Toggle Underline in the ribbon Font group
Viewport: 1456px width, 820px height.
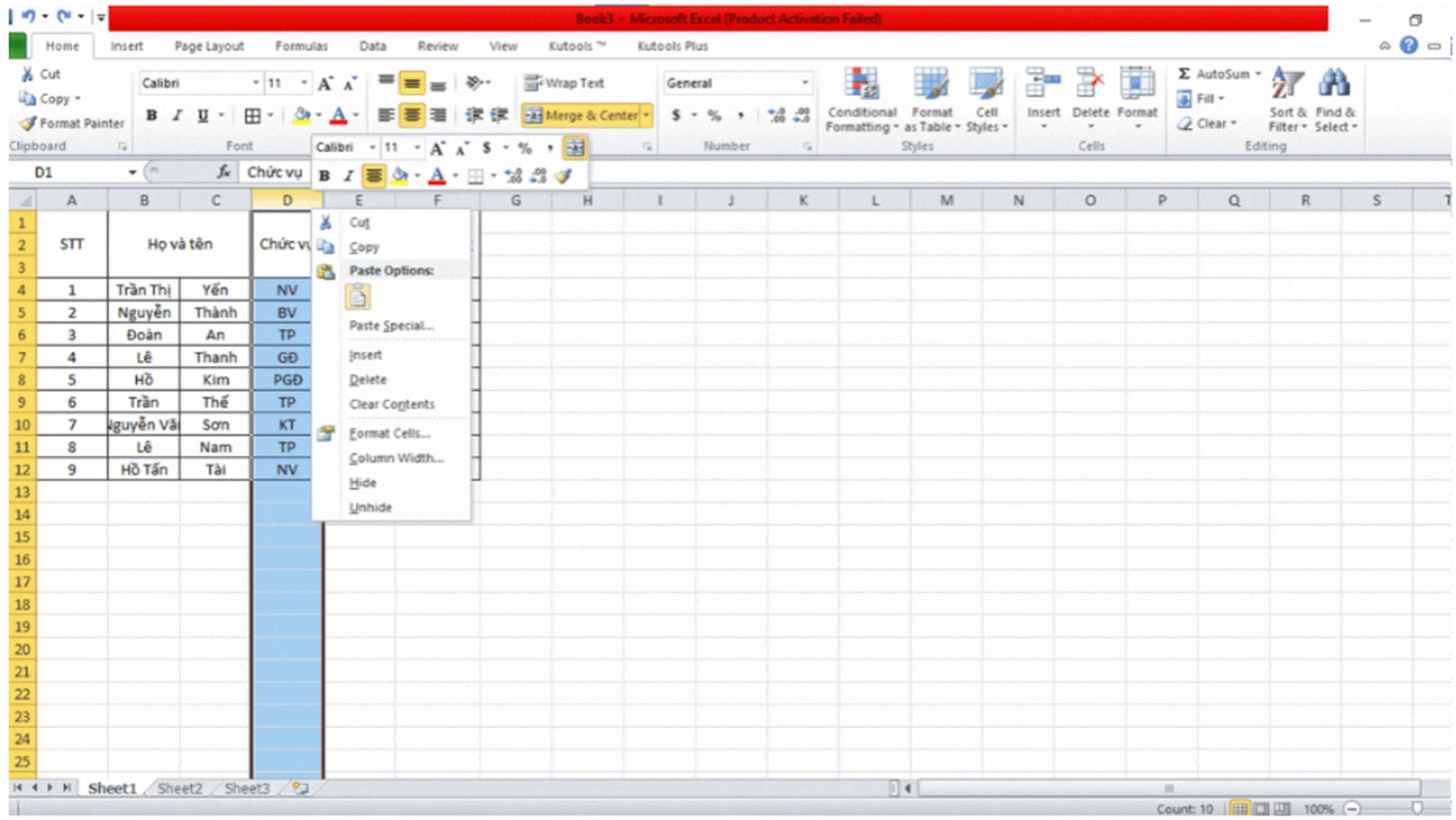tap(202, 115)
